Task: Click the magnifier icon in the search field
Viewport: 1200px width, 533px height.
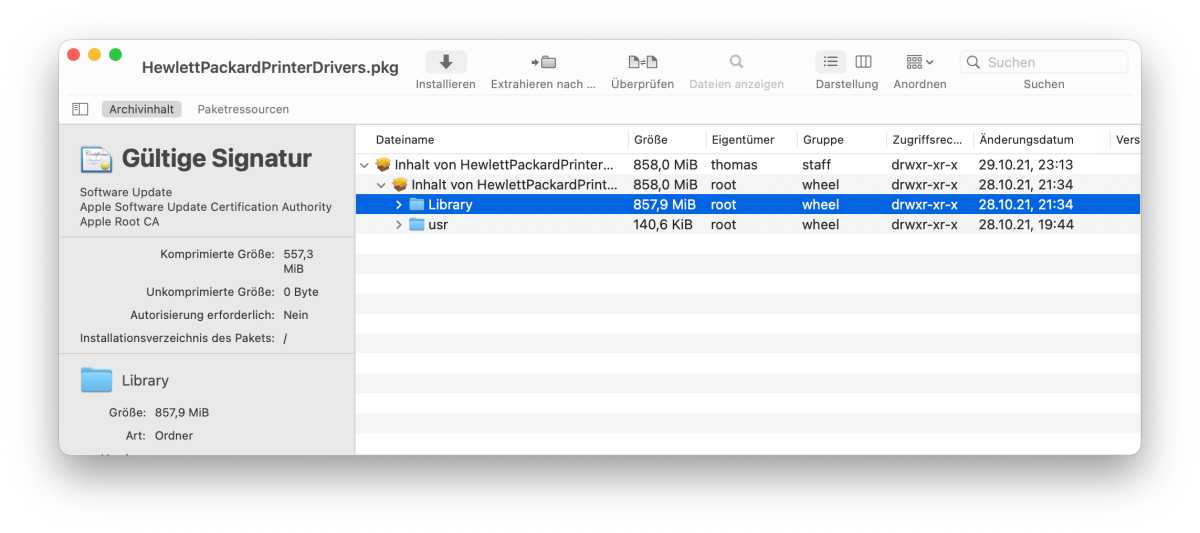Action: [x=974, y=62]
